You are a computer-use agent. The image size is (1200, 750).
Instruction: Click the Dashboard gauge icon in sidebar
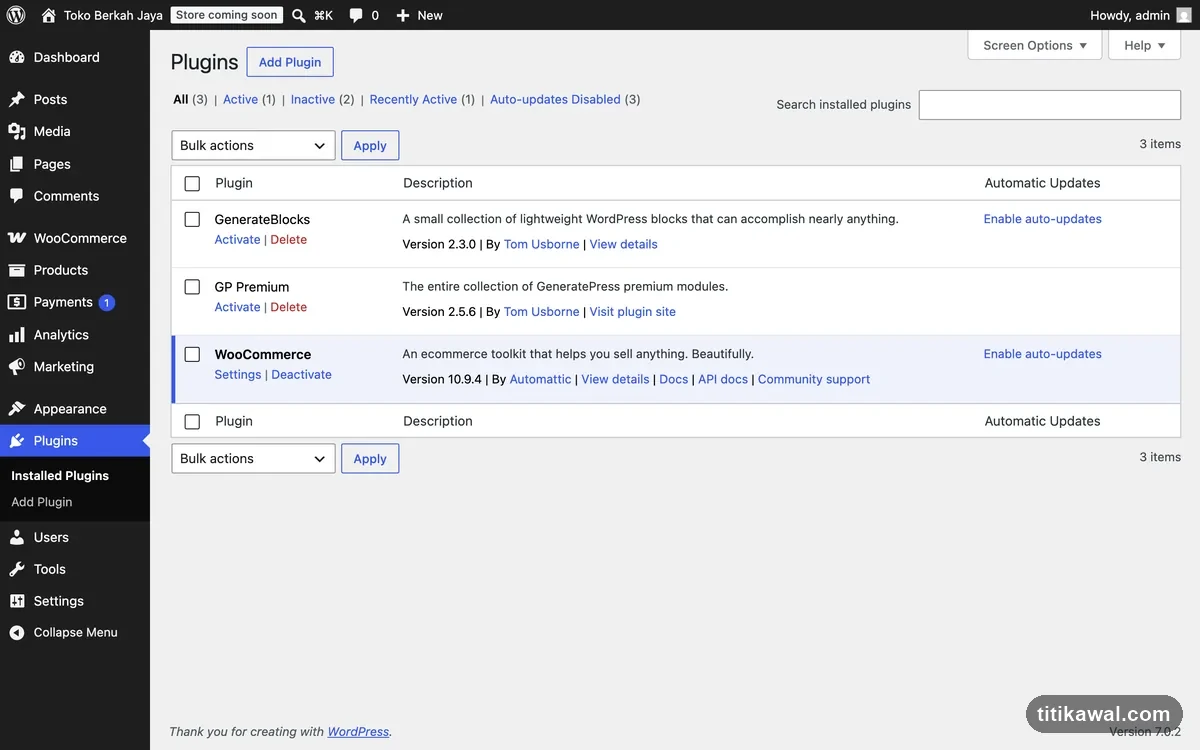tap(17, 57)
